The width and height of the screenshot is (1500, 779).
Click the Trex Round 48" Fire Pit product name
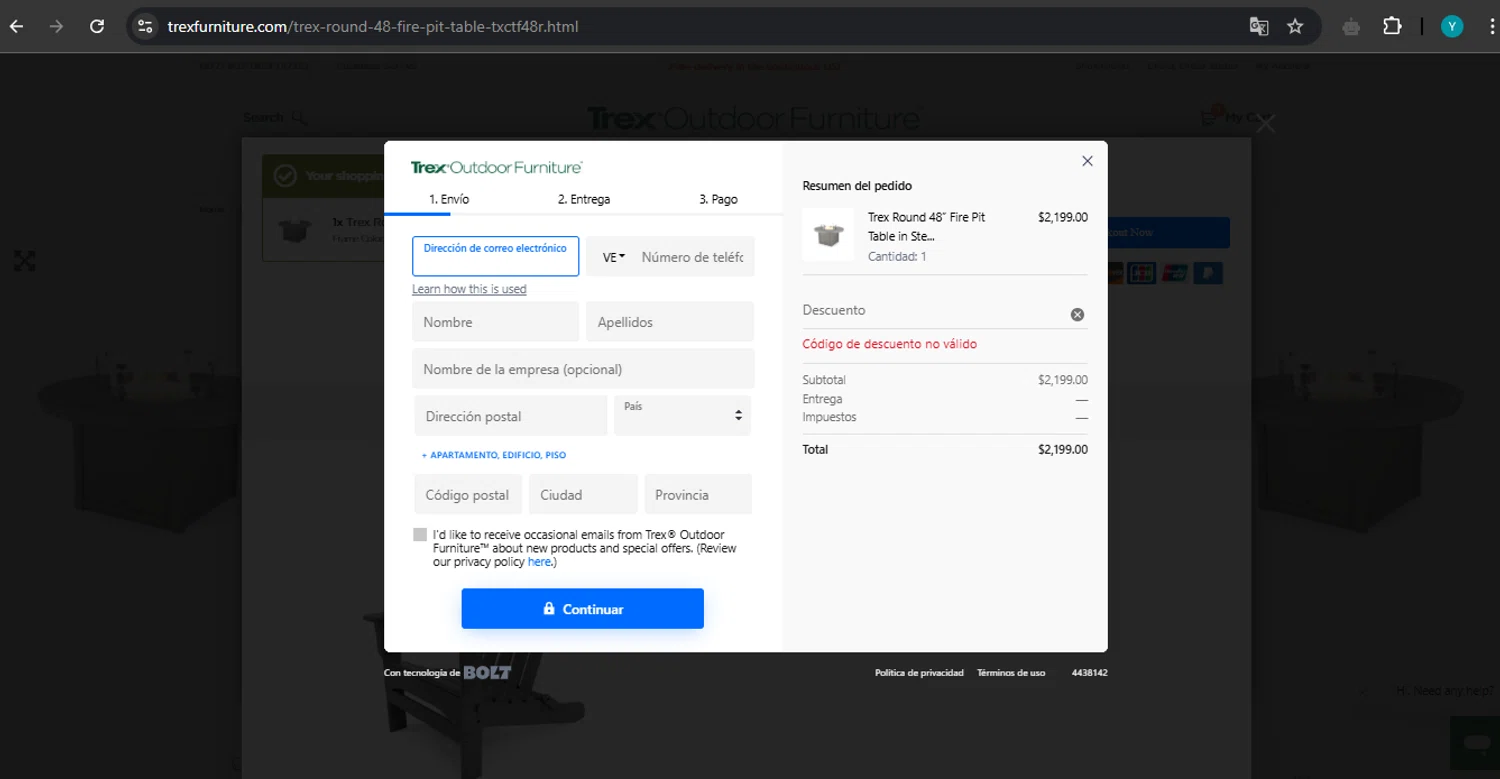click(927, 227)
